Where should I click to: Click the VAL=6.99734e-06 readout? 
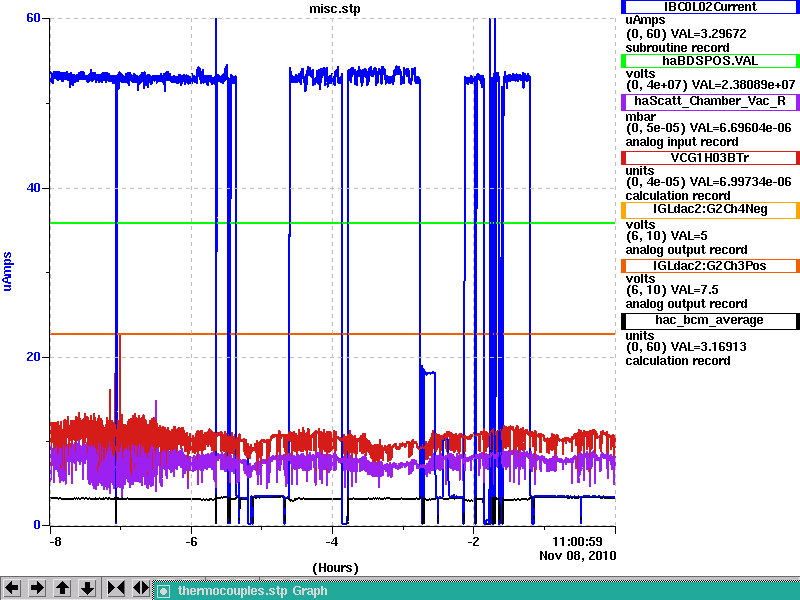pos(742,182)
